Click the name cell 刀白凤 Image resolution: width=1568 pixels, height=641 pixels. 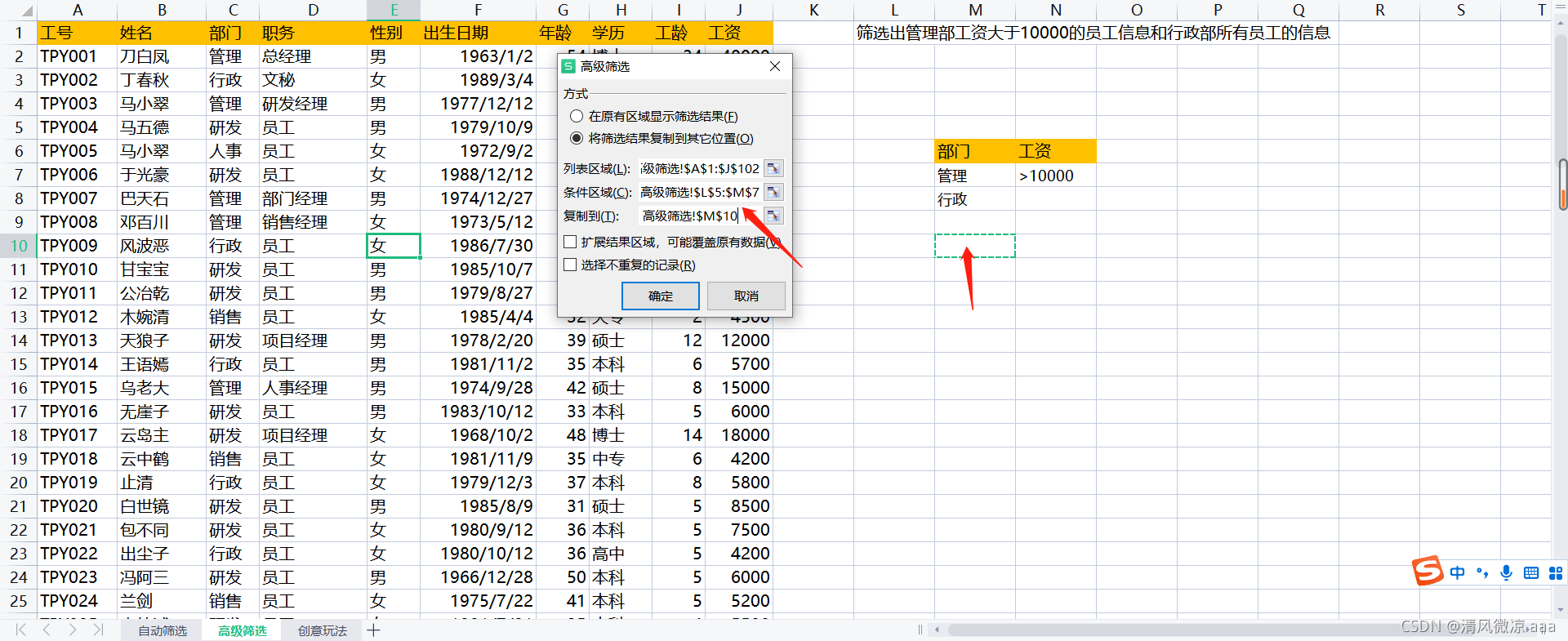(162, 56)
